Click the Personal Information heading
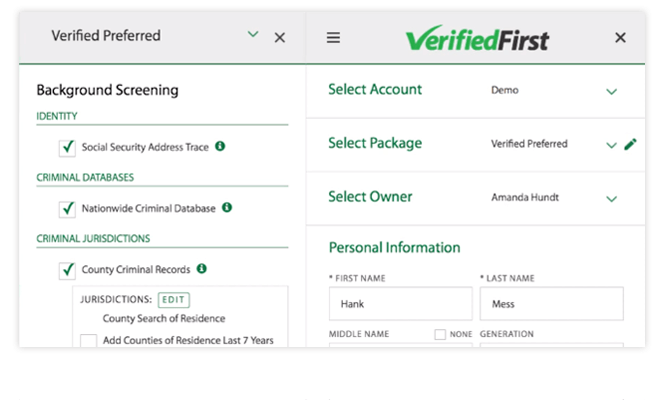 pyautogui.click(x=394, y=247)
